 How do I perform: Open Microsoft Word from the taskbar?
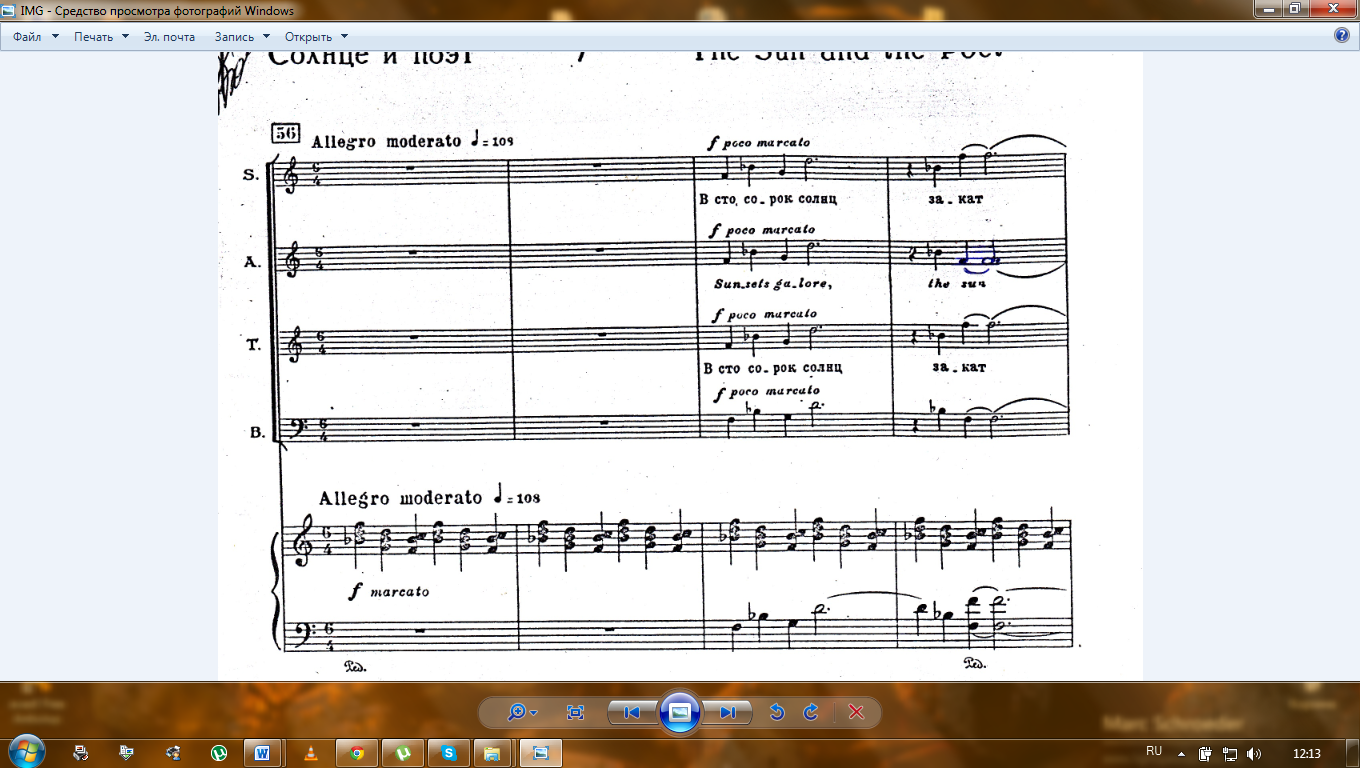coord(263,752)
